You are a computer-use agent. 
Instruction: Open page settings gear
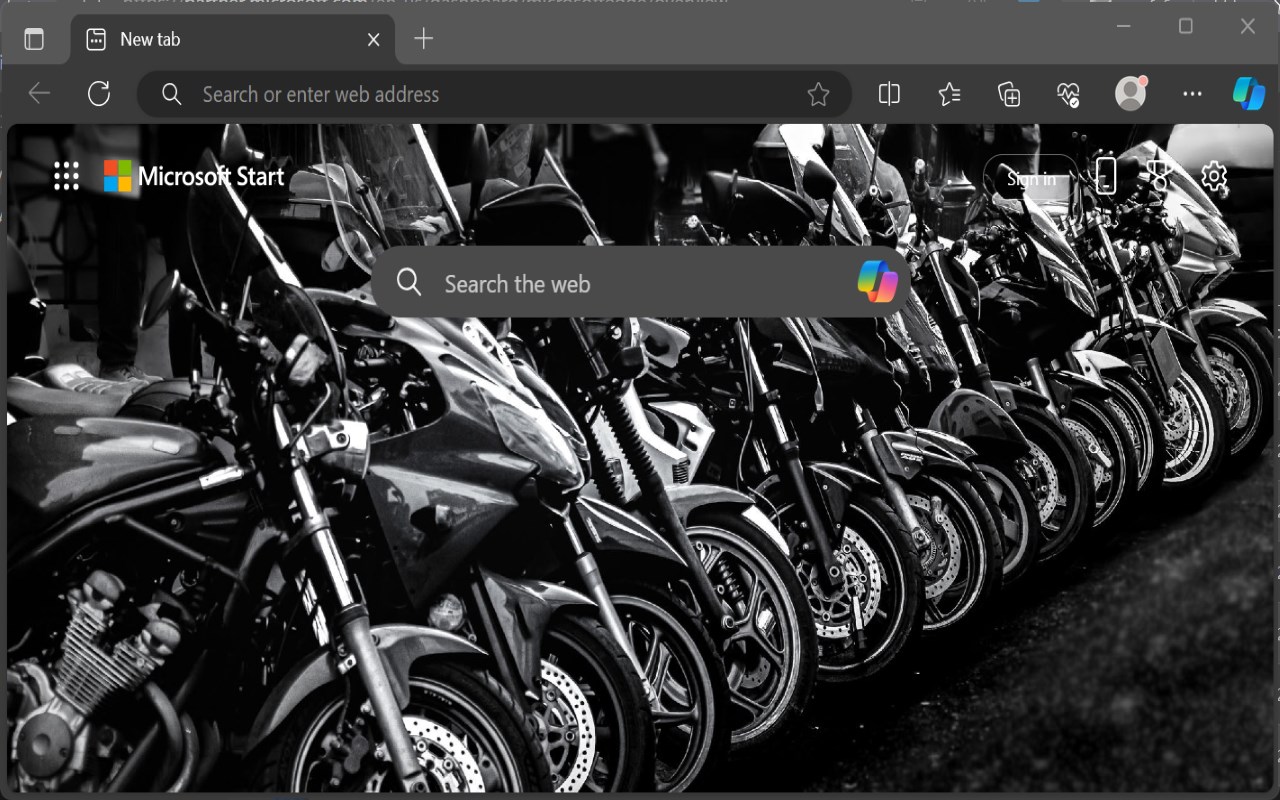pos(1214,177)
